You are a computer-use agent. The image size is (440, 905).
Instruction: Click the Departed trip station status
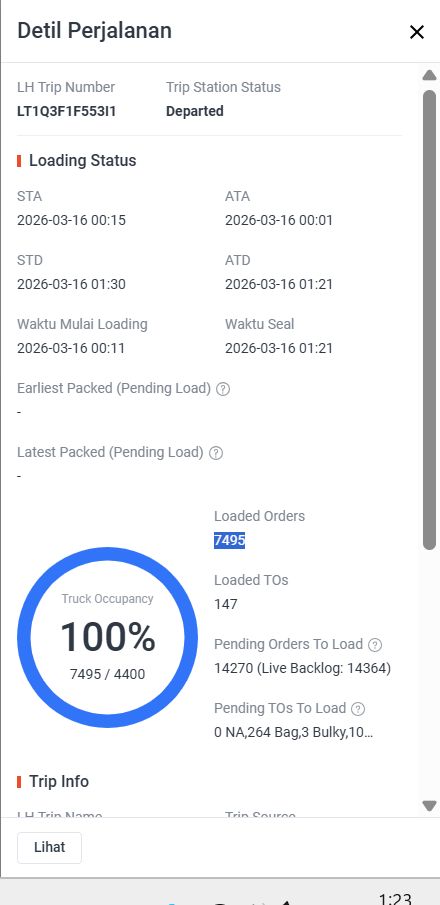pos(195,111)
